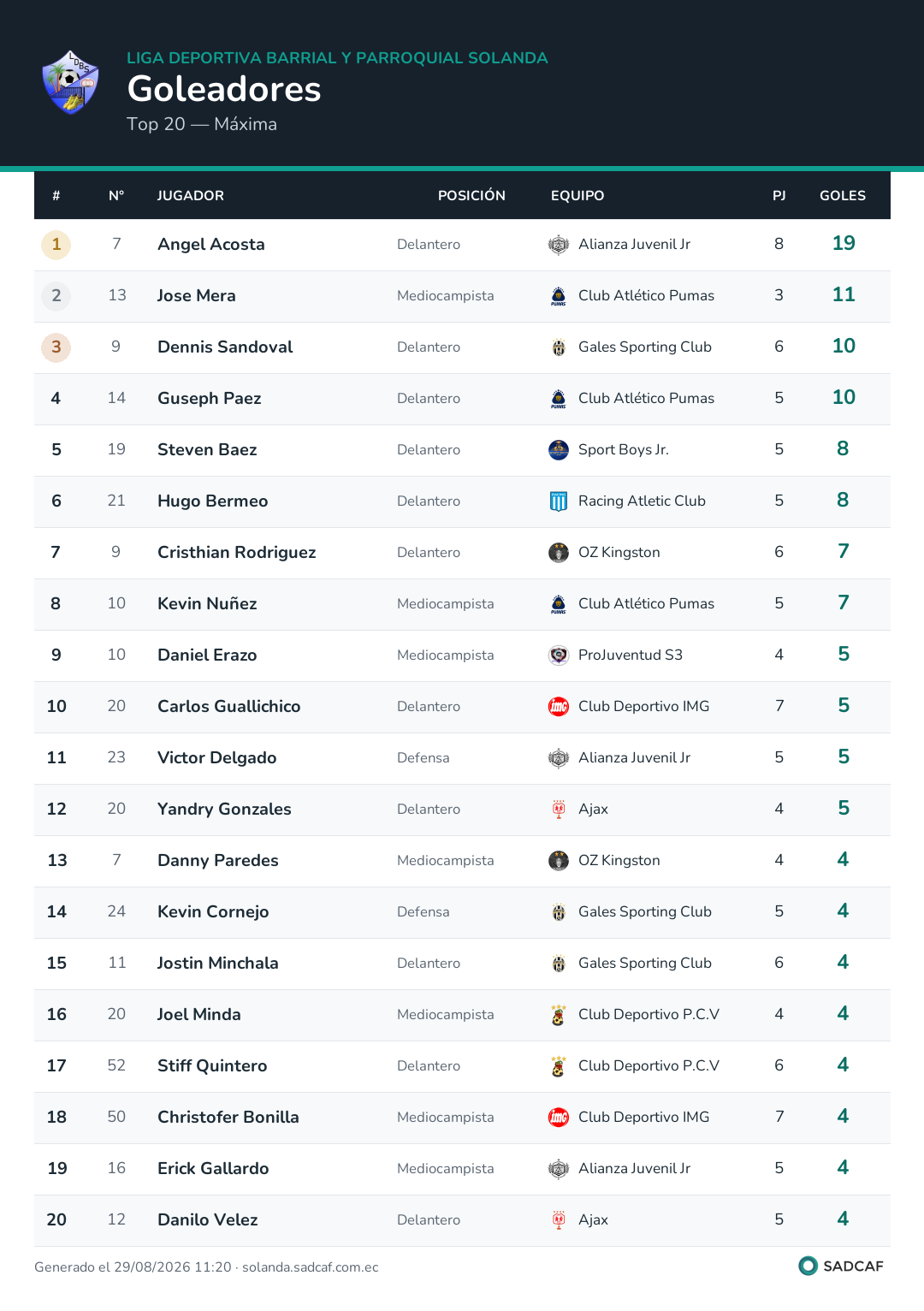Select player name Dennis Sandoval
The width and height of the screenshot is (924, 1311).
(225, 347)
